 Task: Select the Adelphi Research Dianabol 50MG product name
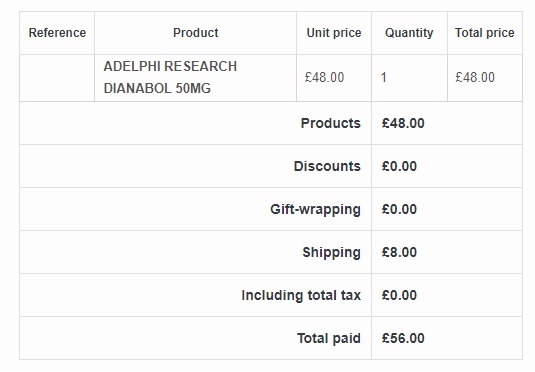pyautogui.click(x=170, y=77)
